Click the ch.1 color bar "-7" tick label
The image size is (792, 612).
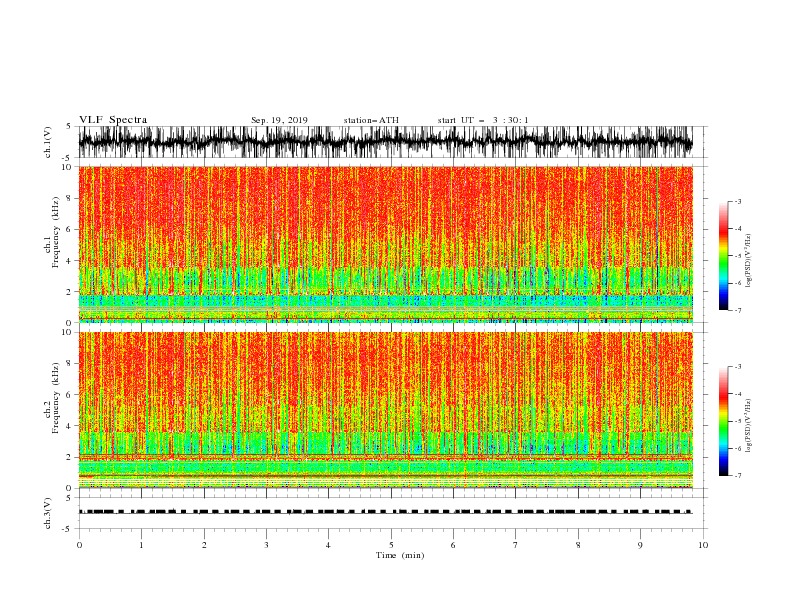[738, 310]
